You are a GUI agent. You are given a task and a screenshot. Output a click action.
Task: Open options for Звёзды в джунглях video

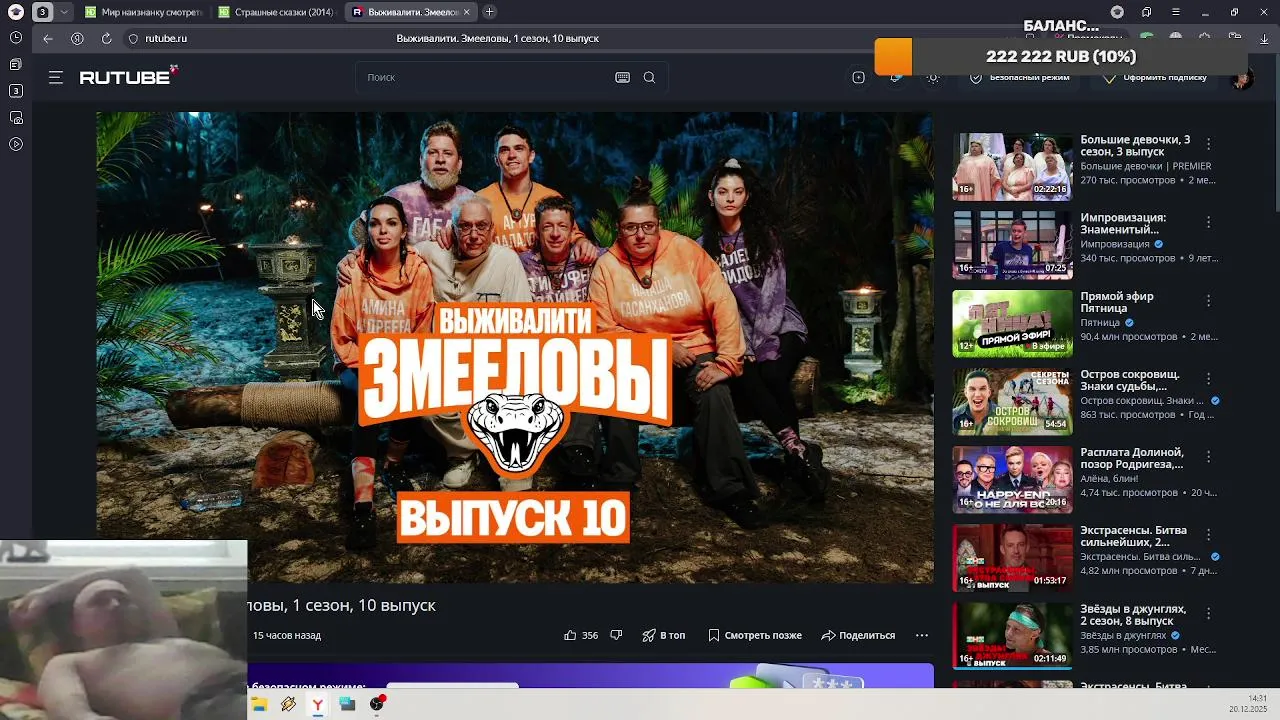(1208, 612)
